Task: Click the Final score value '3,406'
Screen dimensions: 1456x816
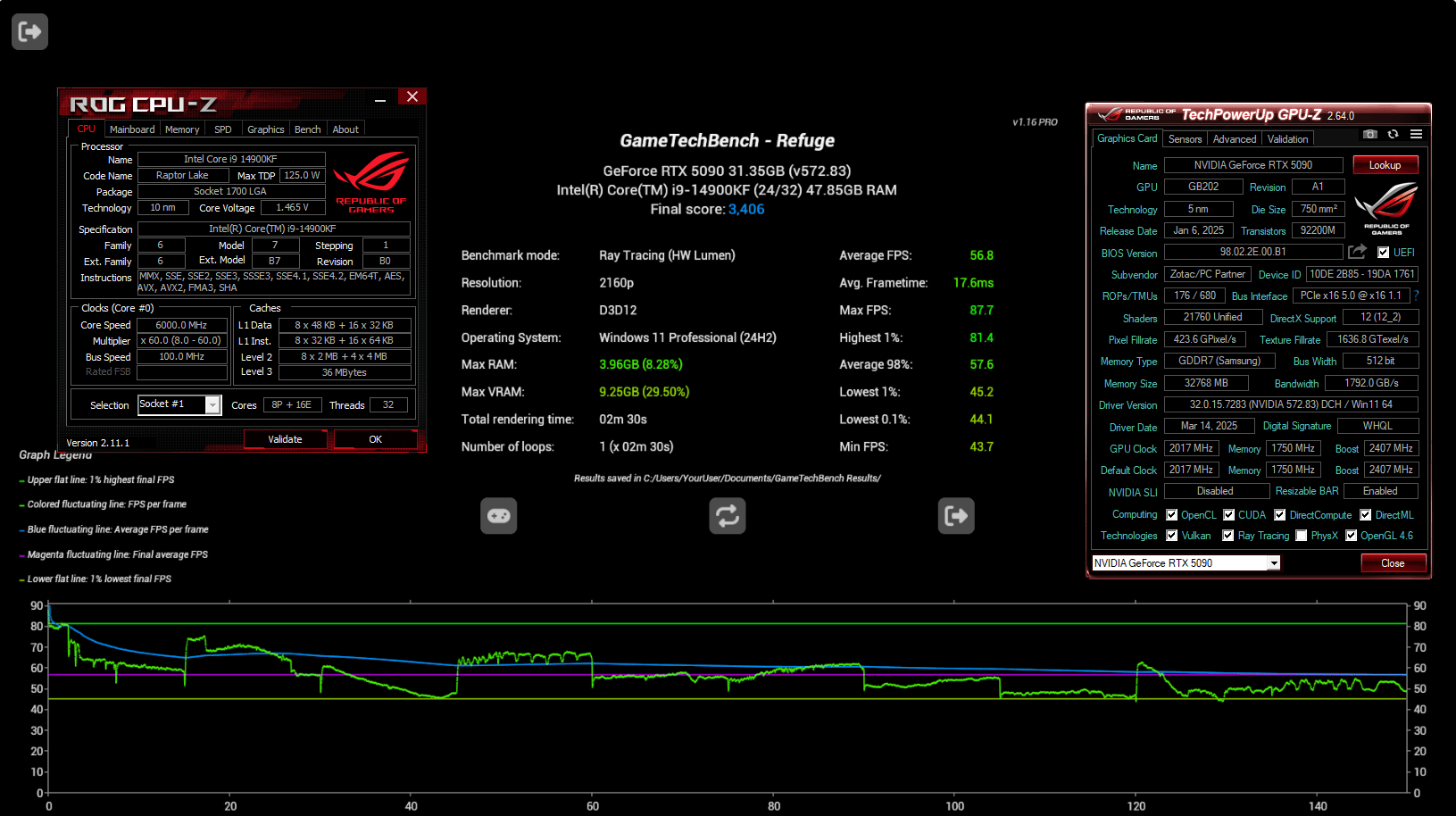Action: [x=746, y=210]
